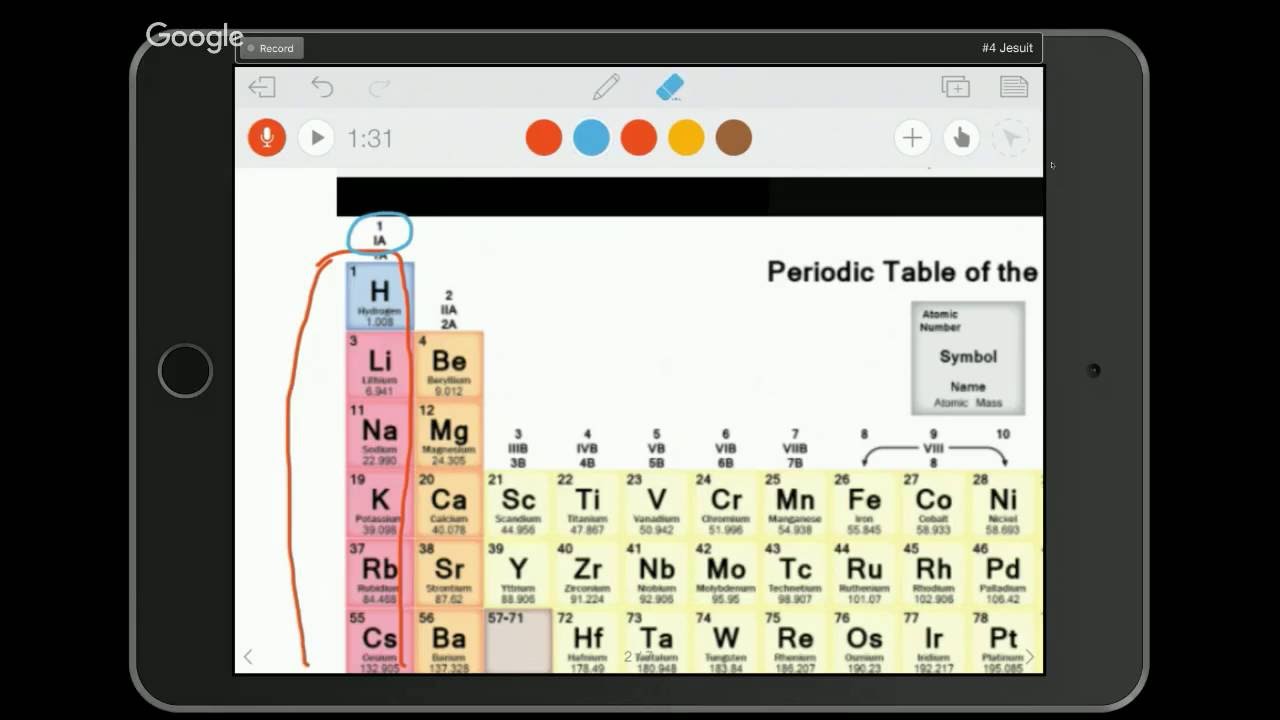Tap the 57-71 lanthanide placeholder cell
1280x720 pixels.
click(518, 641)
